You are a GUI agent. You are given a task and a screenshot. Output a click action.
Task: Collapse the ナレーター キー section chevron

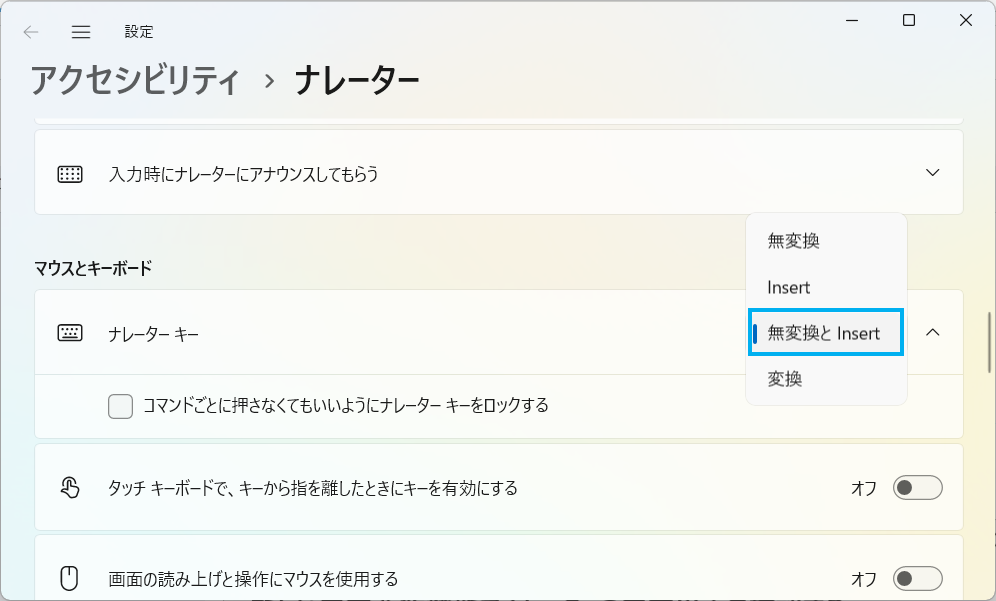tap(932, 332)
